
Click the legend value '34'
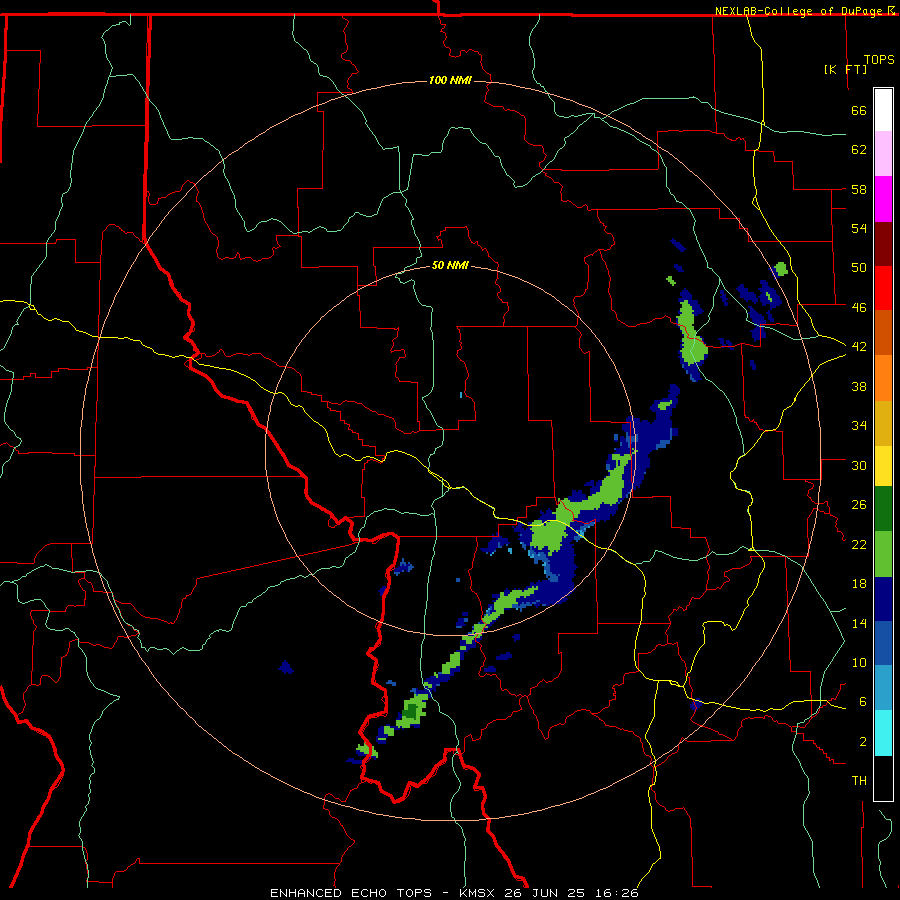859,426
